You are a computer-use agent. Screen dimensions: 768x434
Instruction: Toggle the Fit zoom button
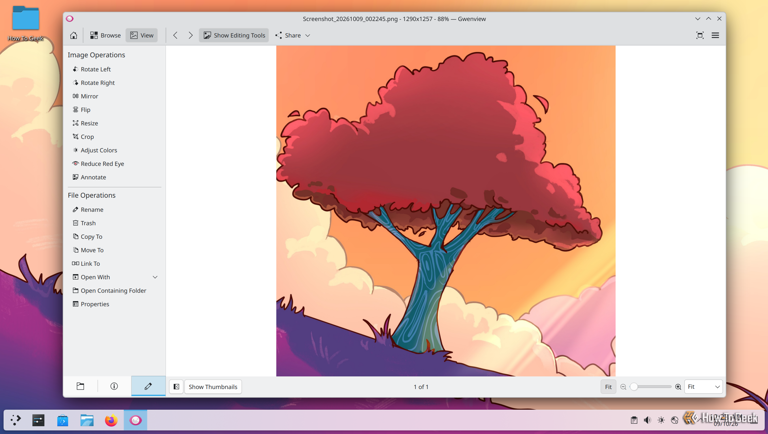[x=608, y=387]
